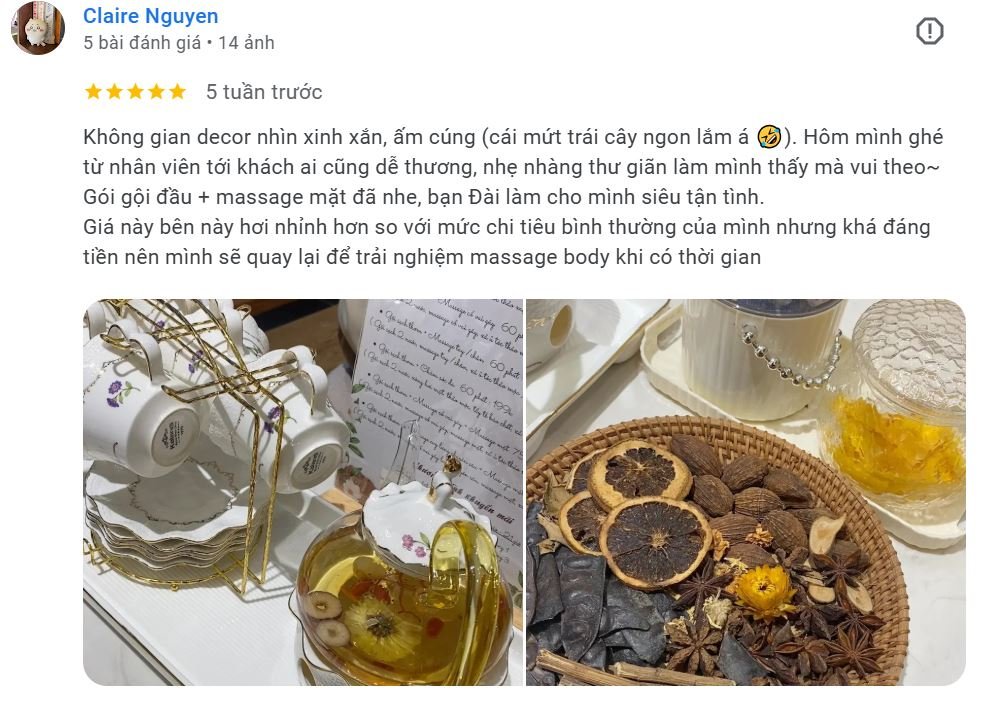This screenshot has height=710, width=989.
Task: Click the '14 ảnh' photo count
Action: point(246,43)
